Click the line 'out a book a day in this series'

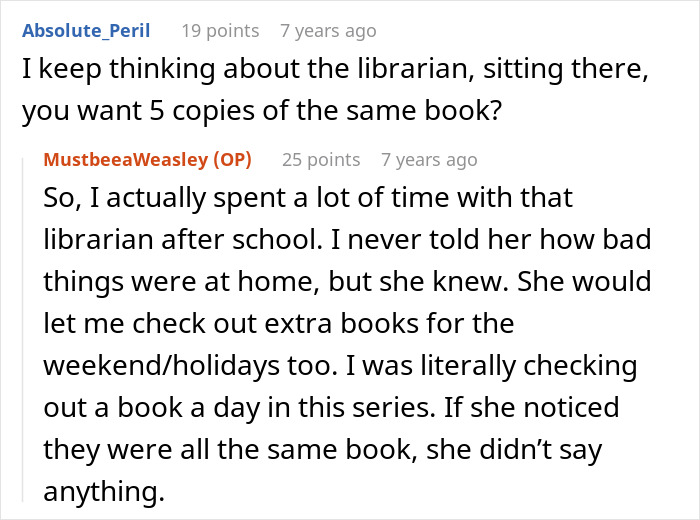331,407
